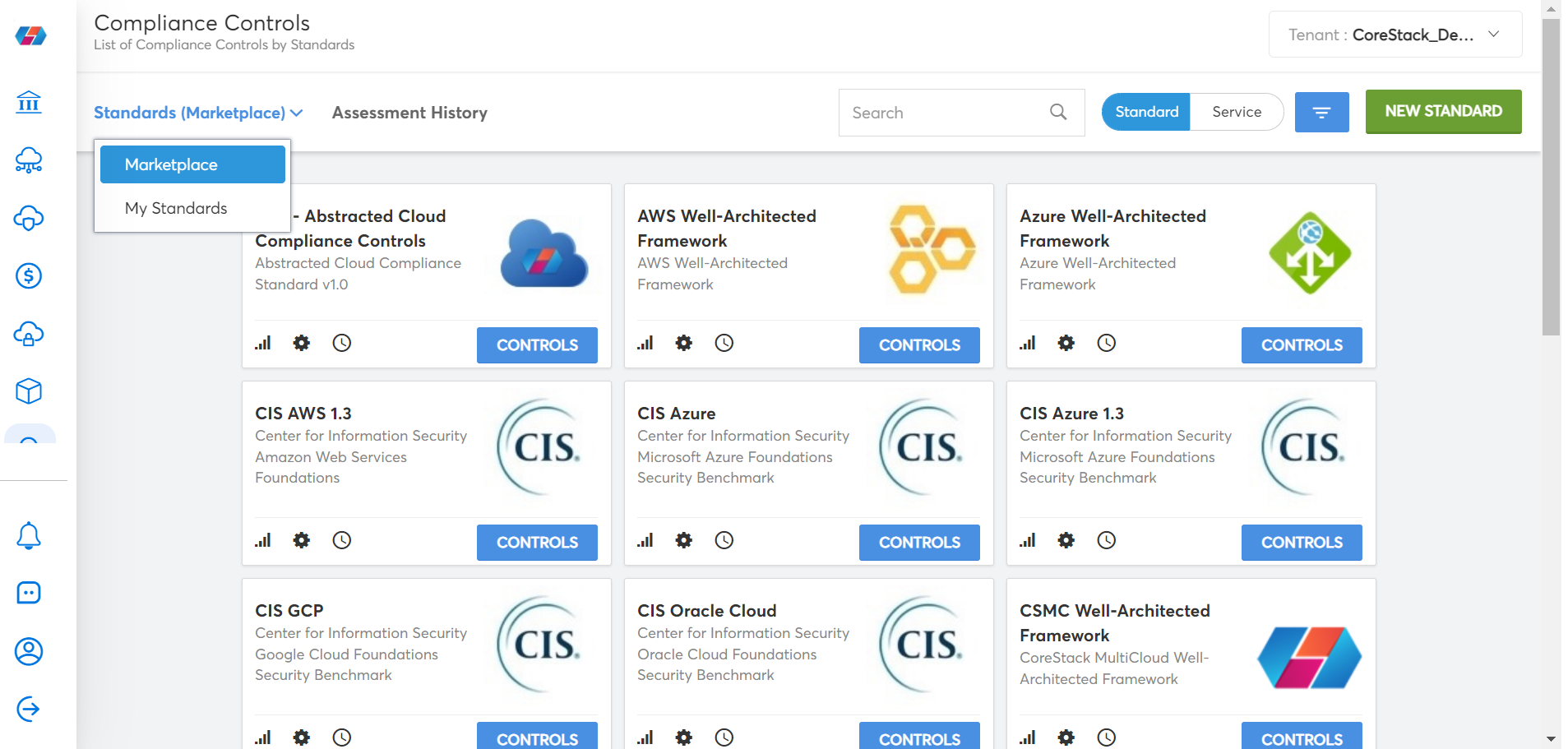Screen dimensions: 1568x749
Task: Open CONTROLS for CIS GCP
Action: pyautogui.click(x=537, y=737)
